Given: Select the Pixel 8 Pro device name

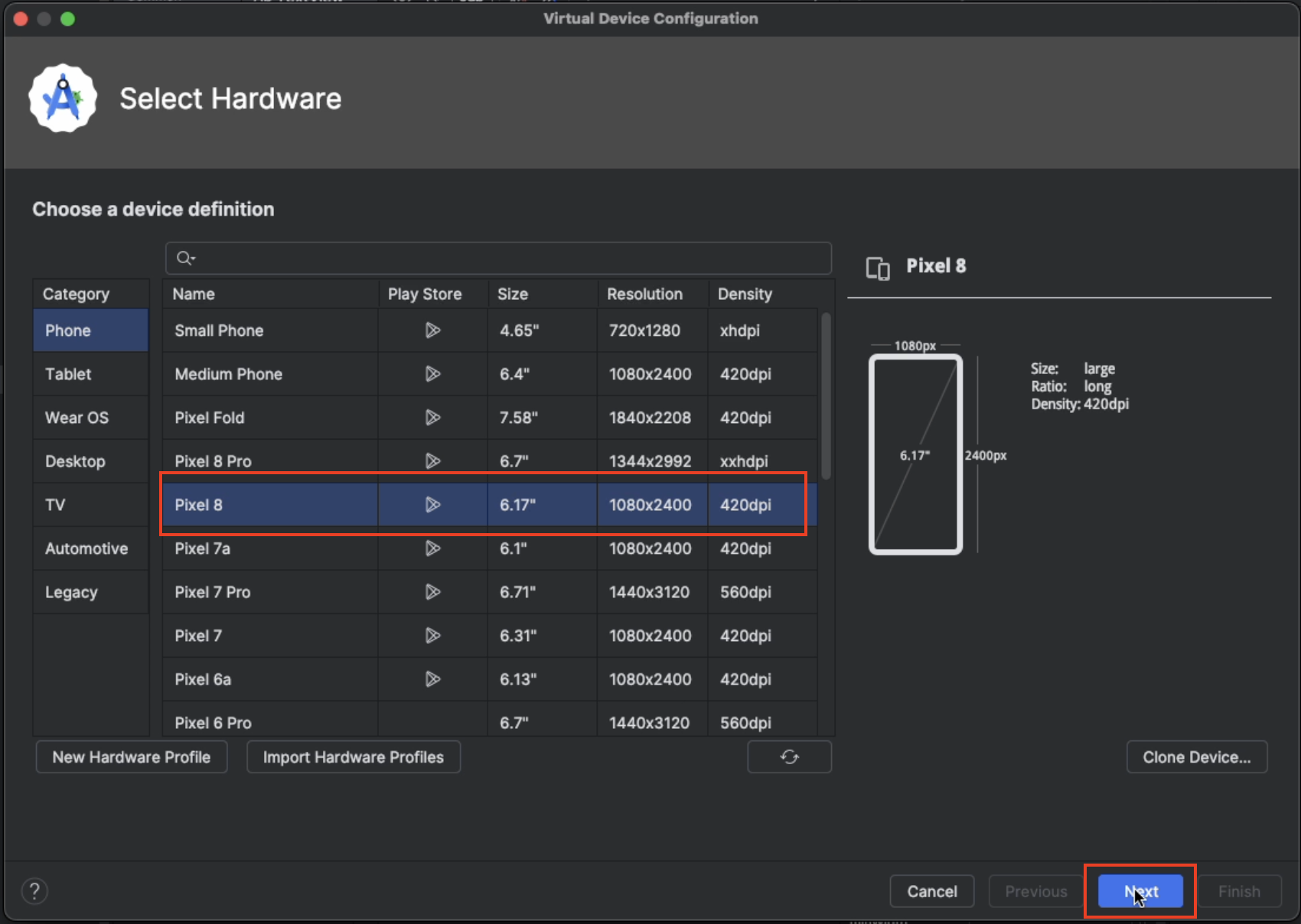Looking at the screenshot, I should [213, 461].
